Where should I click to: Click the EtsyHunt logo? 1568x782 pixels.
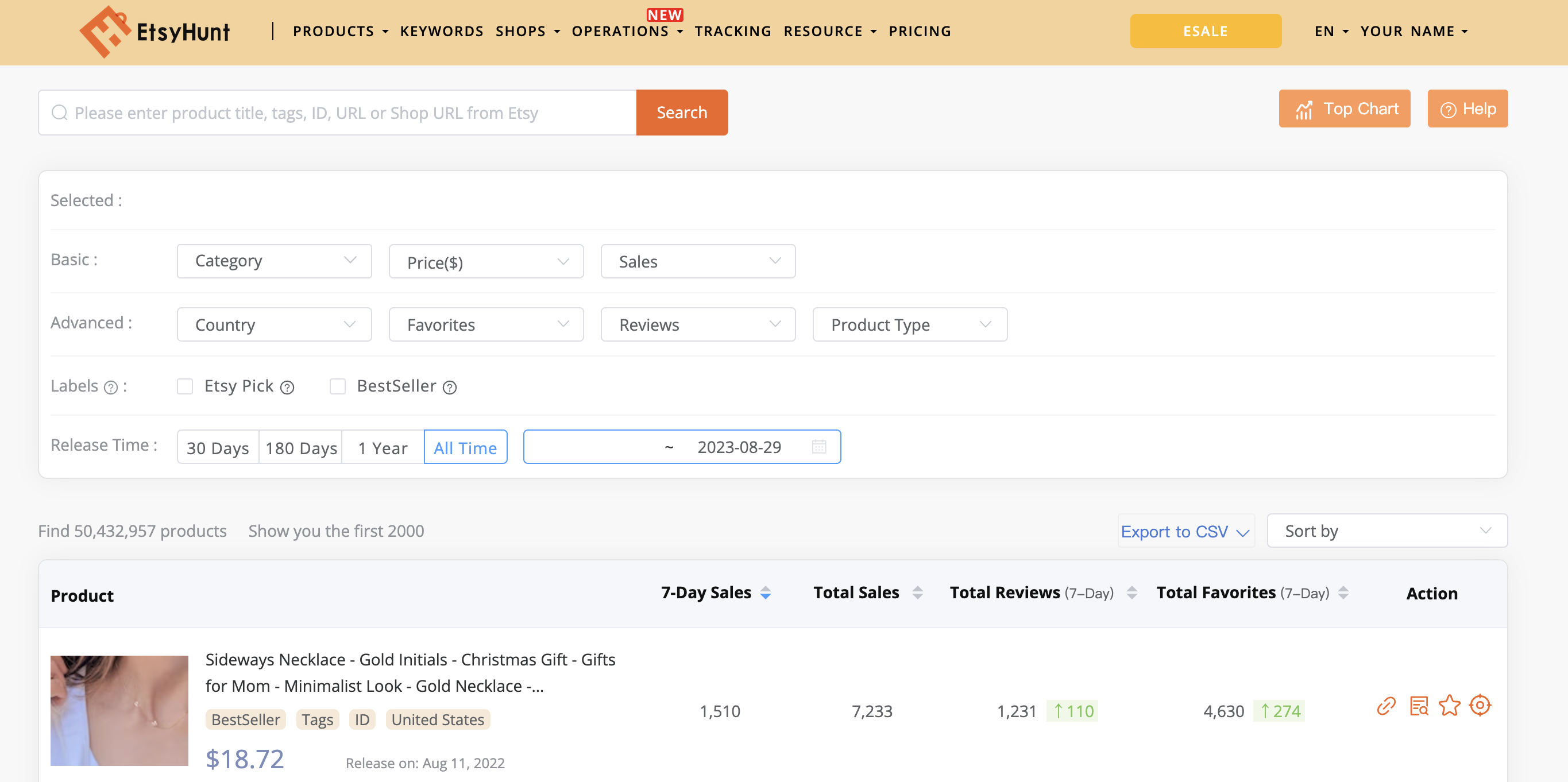(155, 32)
